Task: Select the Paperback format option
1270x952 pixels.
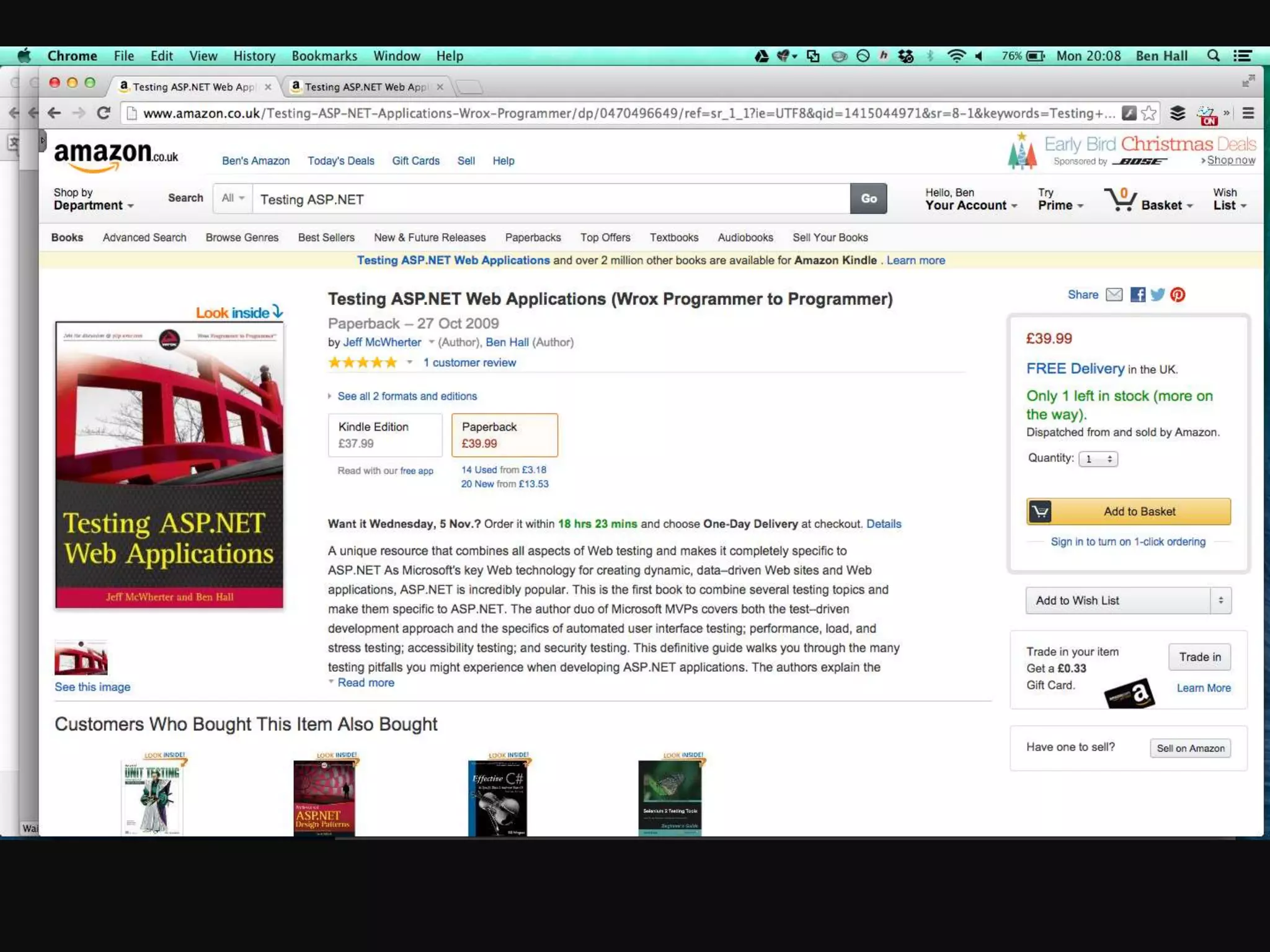Action: 504,434
